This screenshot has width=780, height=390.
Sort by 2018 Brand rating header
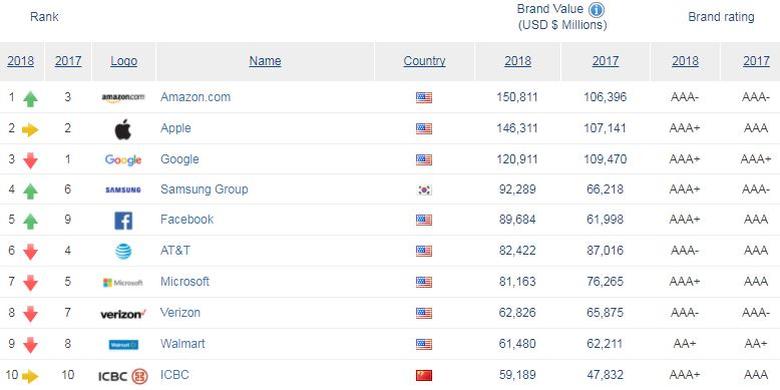685,61
